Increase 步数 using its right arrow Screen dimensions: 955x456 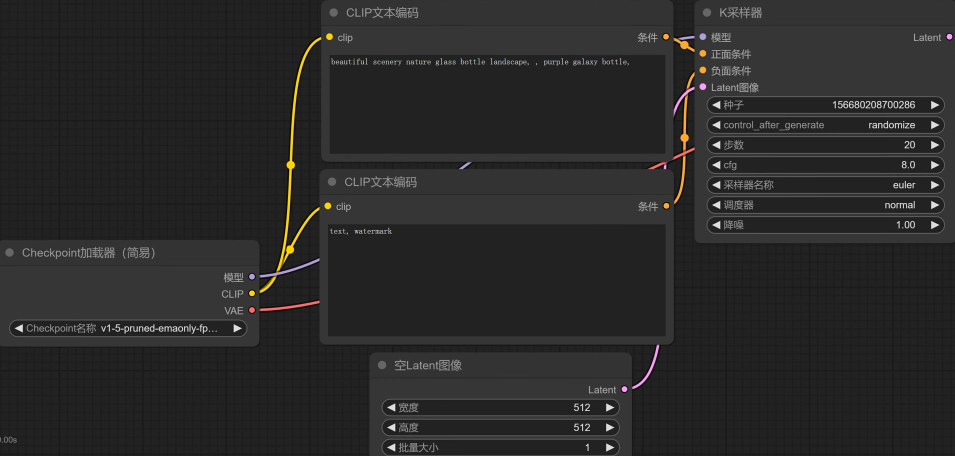(934, 145)
